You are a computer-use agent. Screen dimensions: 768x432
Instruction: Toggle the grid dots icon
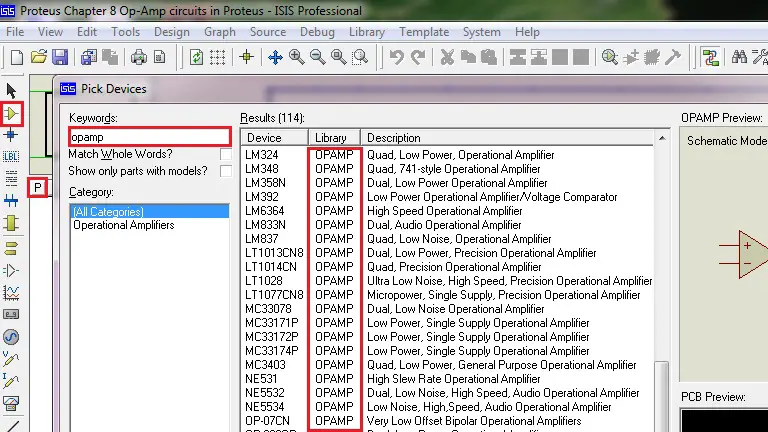click(217, 57)
